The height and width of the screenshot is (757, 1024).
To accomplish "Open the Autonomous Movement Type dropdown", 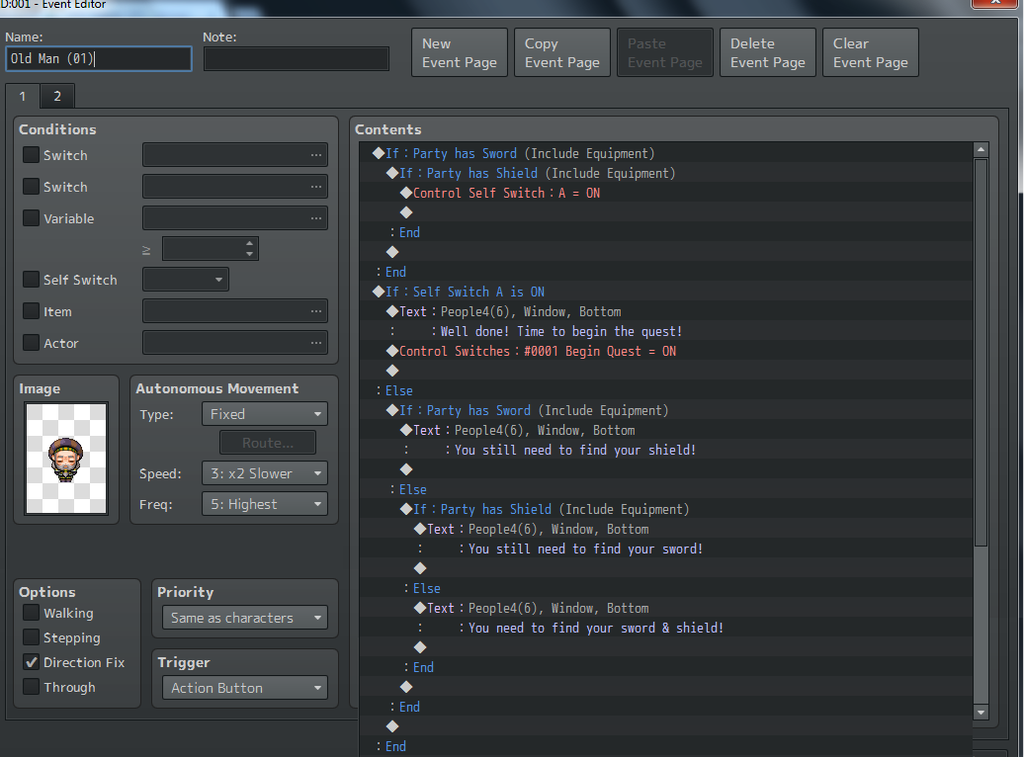I will click(264, 414).
